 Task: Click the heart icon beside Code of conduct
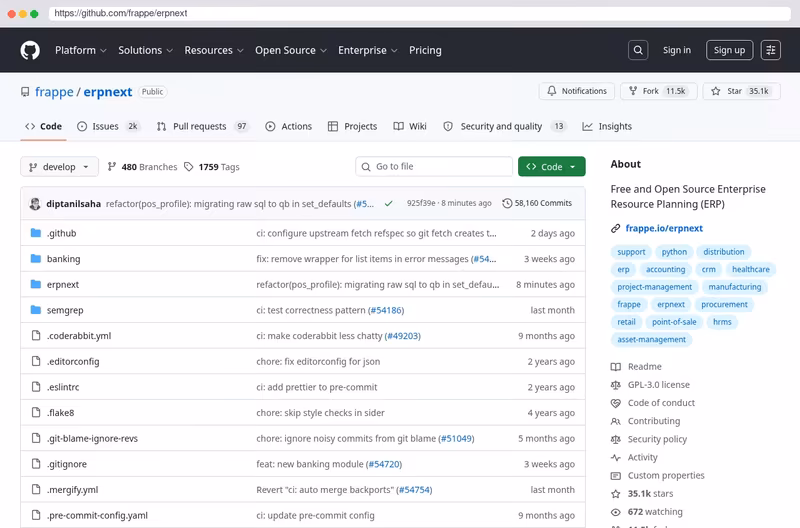[616, 403]
